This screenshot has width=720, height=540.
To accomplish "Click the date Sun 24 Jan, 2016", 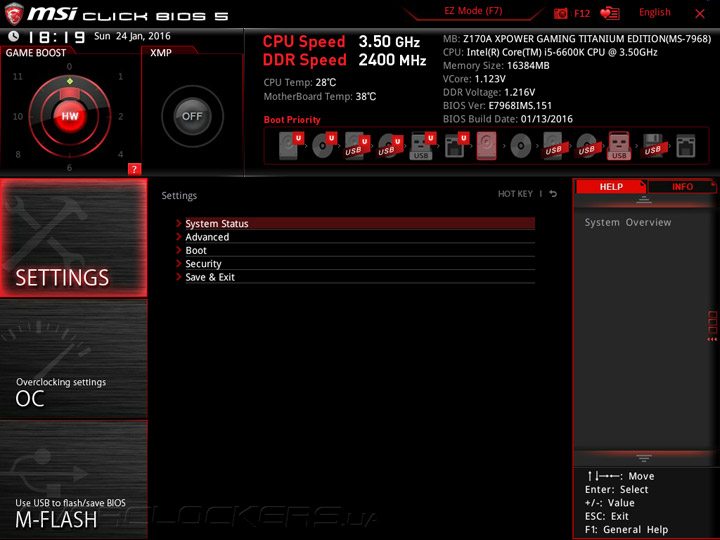I will tap(132, 36).
